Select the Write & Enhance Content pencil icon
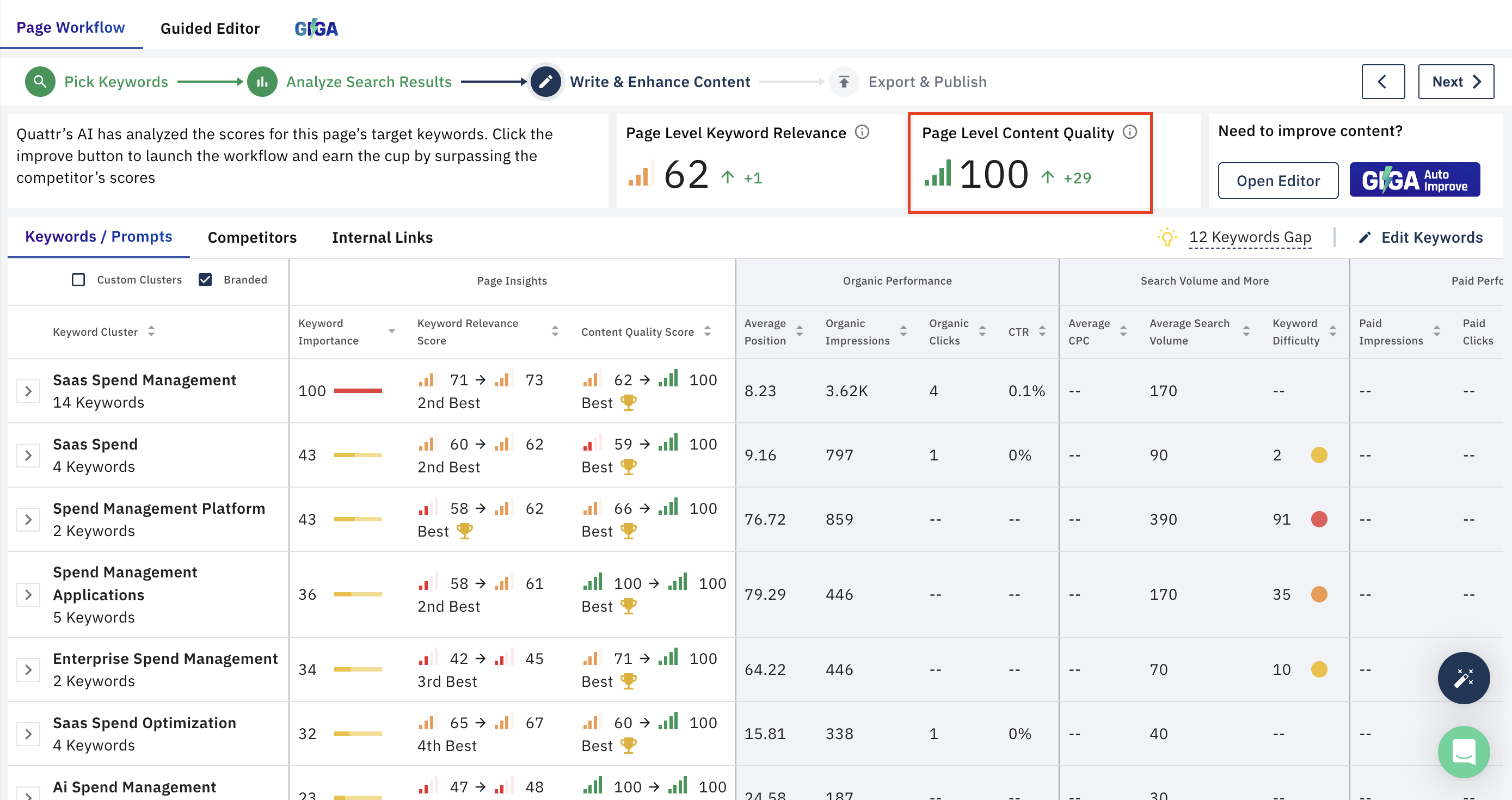Viewport: 1512px width, 800px height. pos(545,81)
